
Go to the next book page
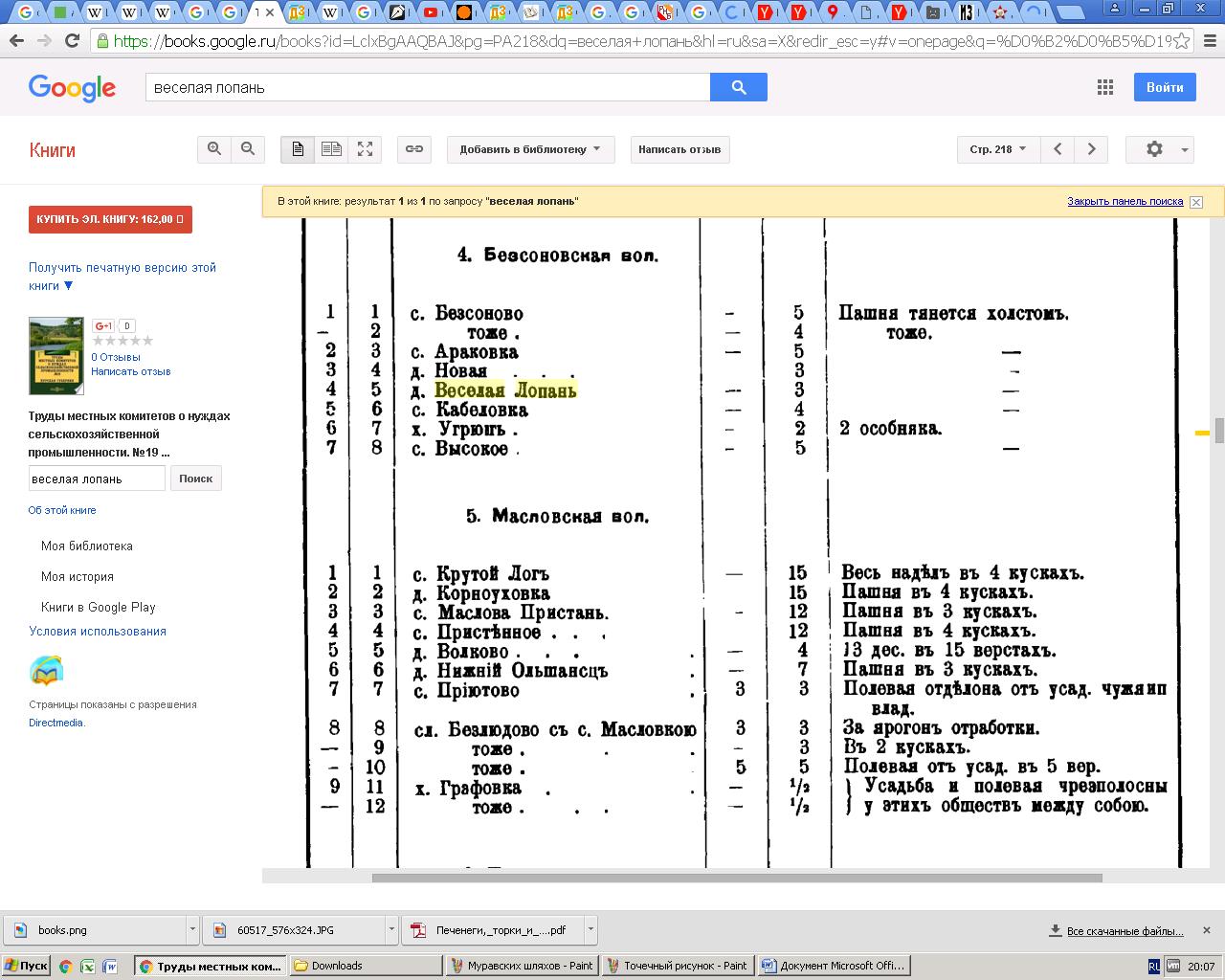tap(1091, 149)
